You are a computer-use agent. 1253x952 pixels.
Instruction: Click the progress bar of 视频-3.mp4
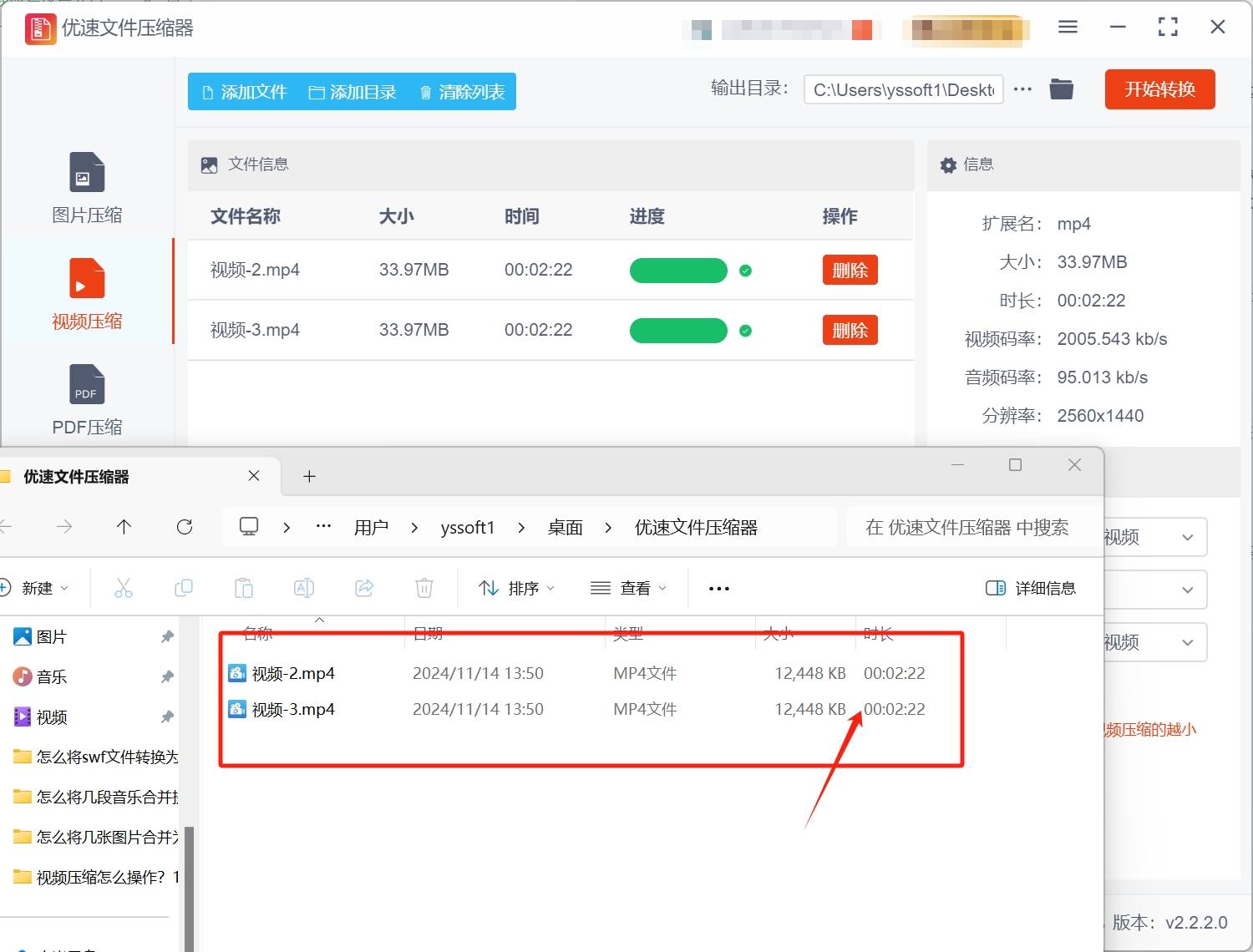(678, 331)
